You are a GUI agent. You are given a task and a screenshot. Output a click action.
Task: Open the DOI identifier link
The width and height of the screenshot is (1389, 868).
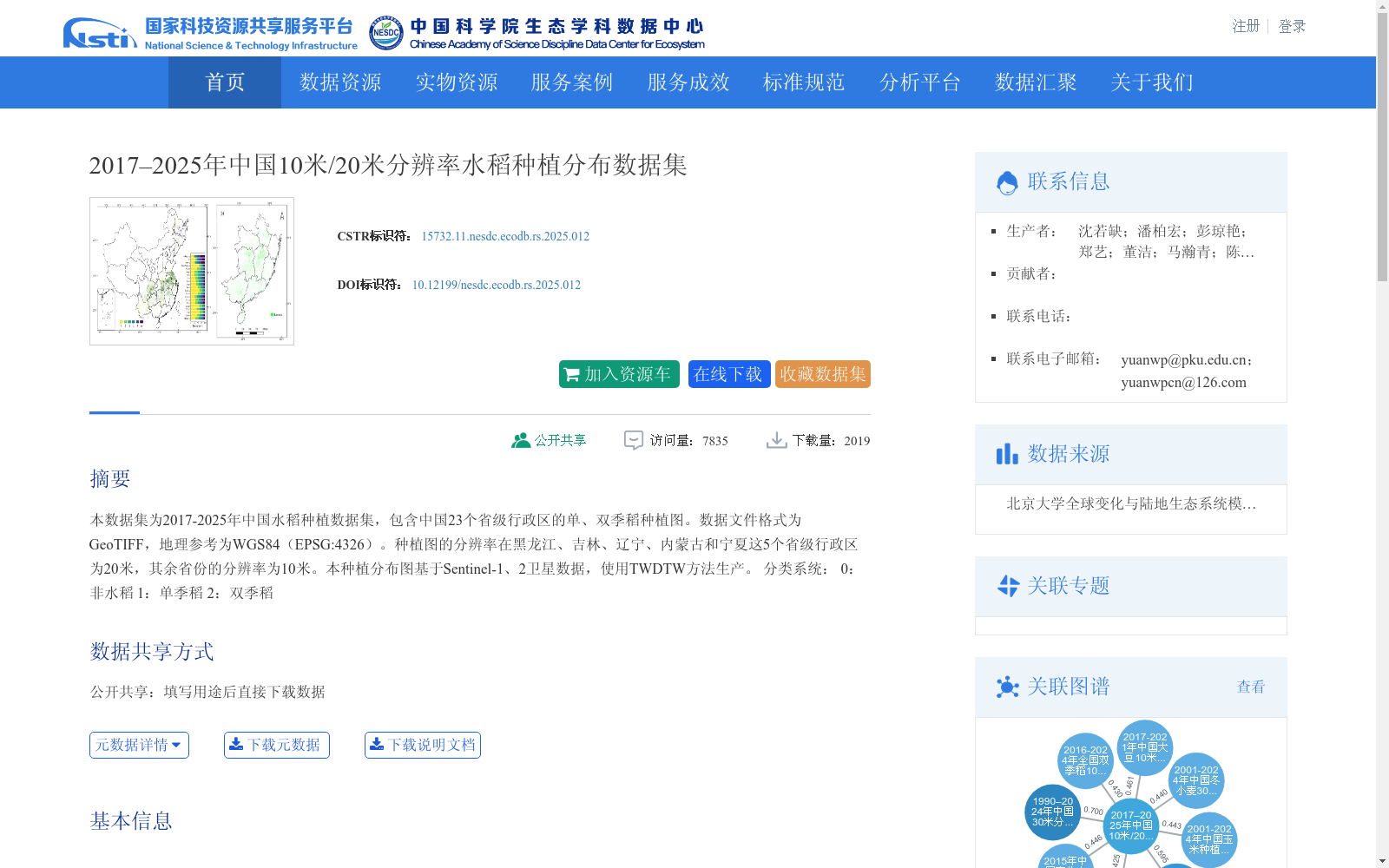[x=497, y=285]
